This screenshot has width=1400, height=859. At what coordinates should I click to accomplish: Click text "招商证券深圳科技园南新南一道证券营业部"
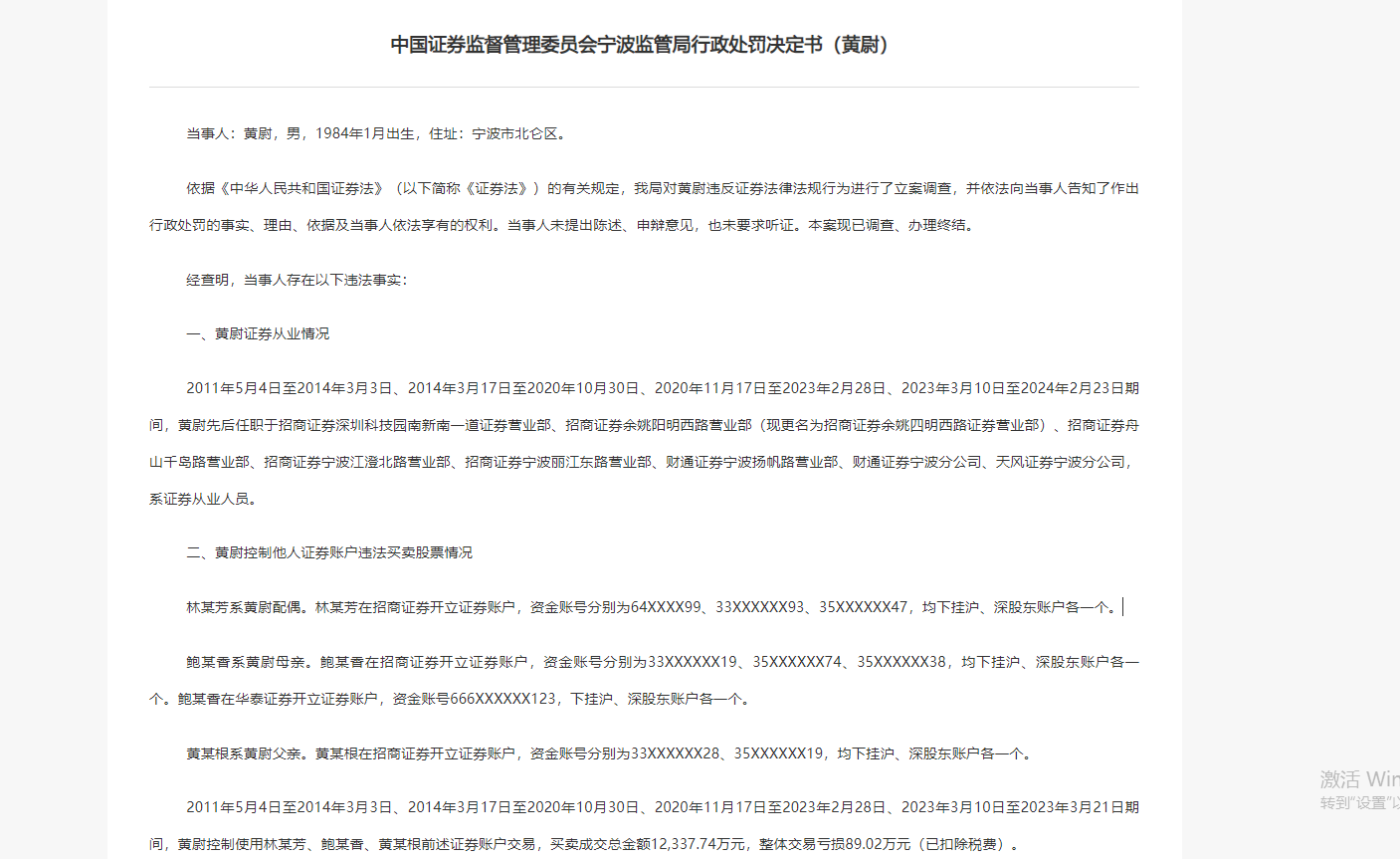pos(415,425)
